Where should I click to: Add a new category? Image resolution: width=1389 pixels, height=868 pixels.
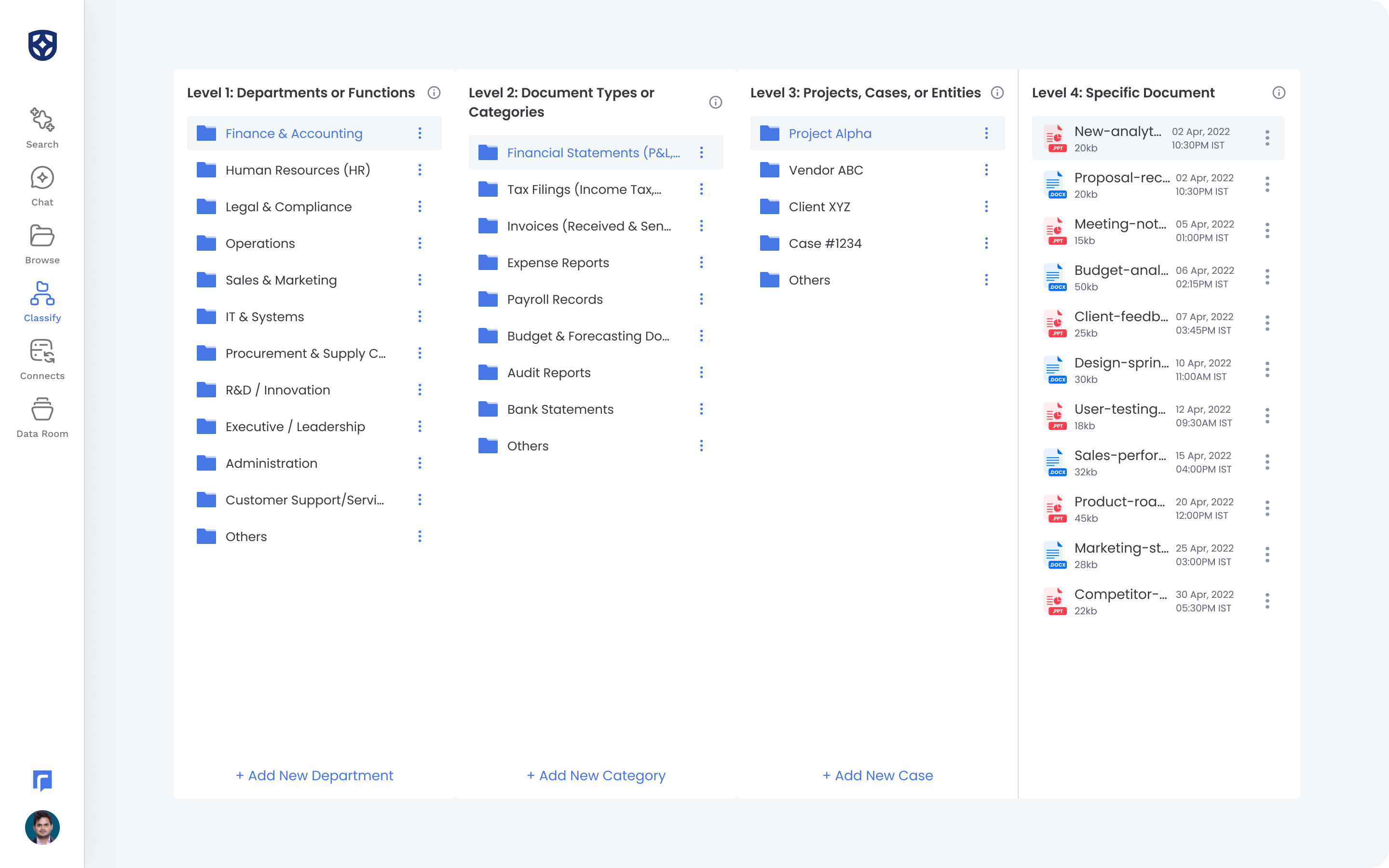point(596,775)
